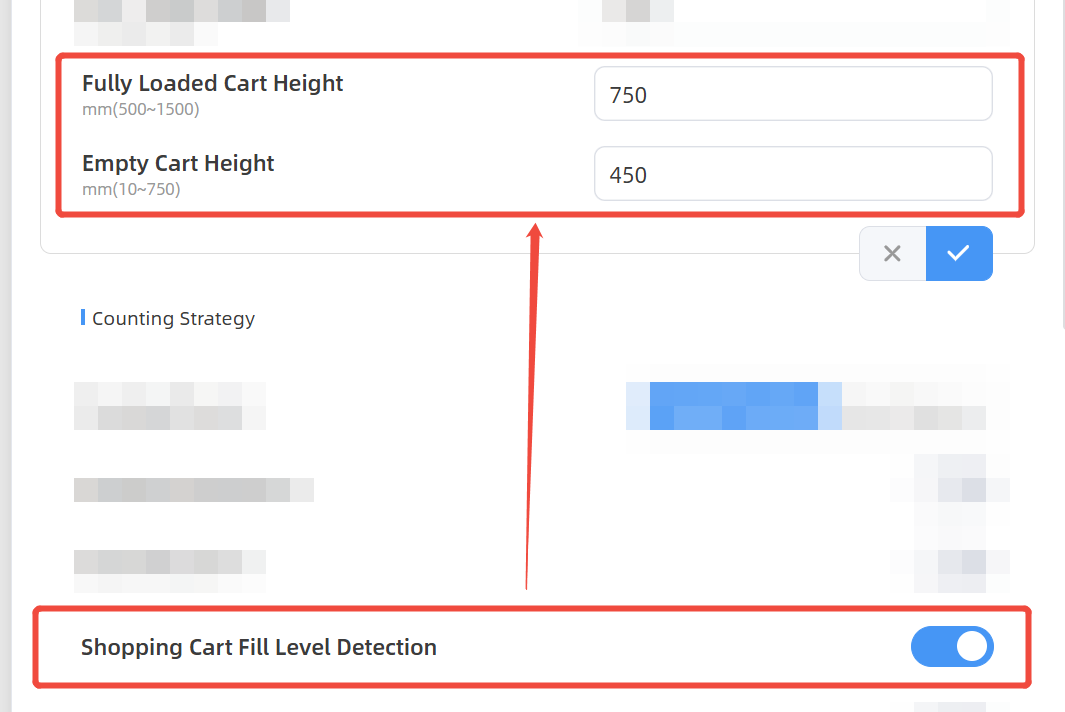Disable Shopping Cart Fill Level Detection switch
Screen dimensions: 1065x712
pyautogui.click(x=951, y=647)
